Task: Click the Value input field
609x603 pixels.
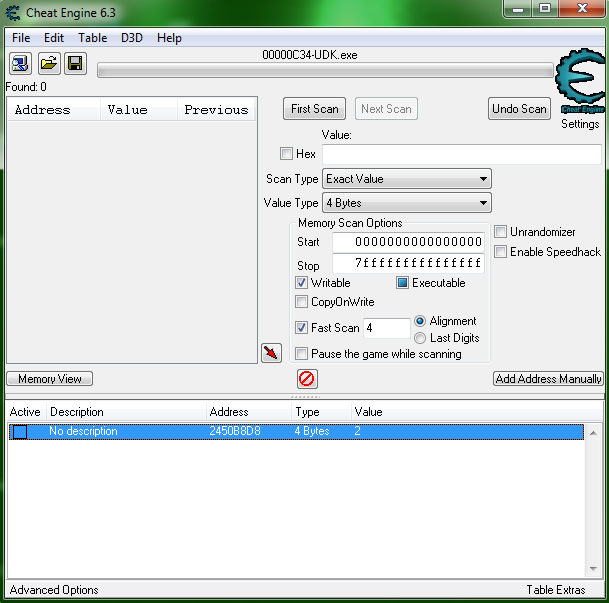Action: [x=462, y=154]
